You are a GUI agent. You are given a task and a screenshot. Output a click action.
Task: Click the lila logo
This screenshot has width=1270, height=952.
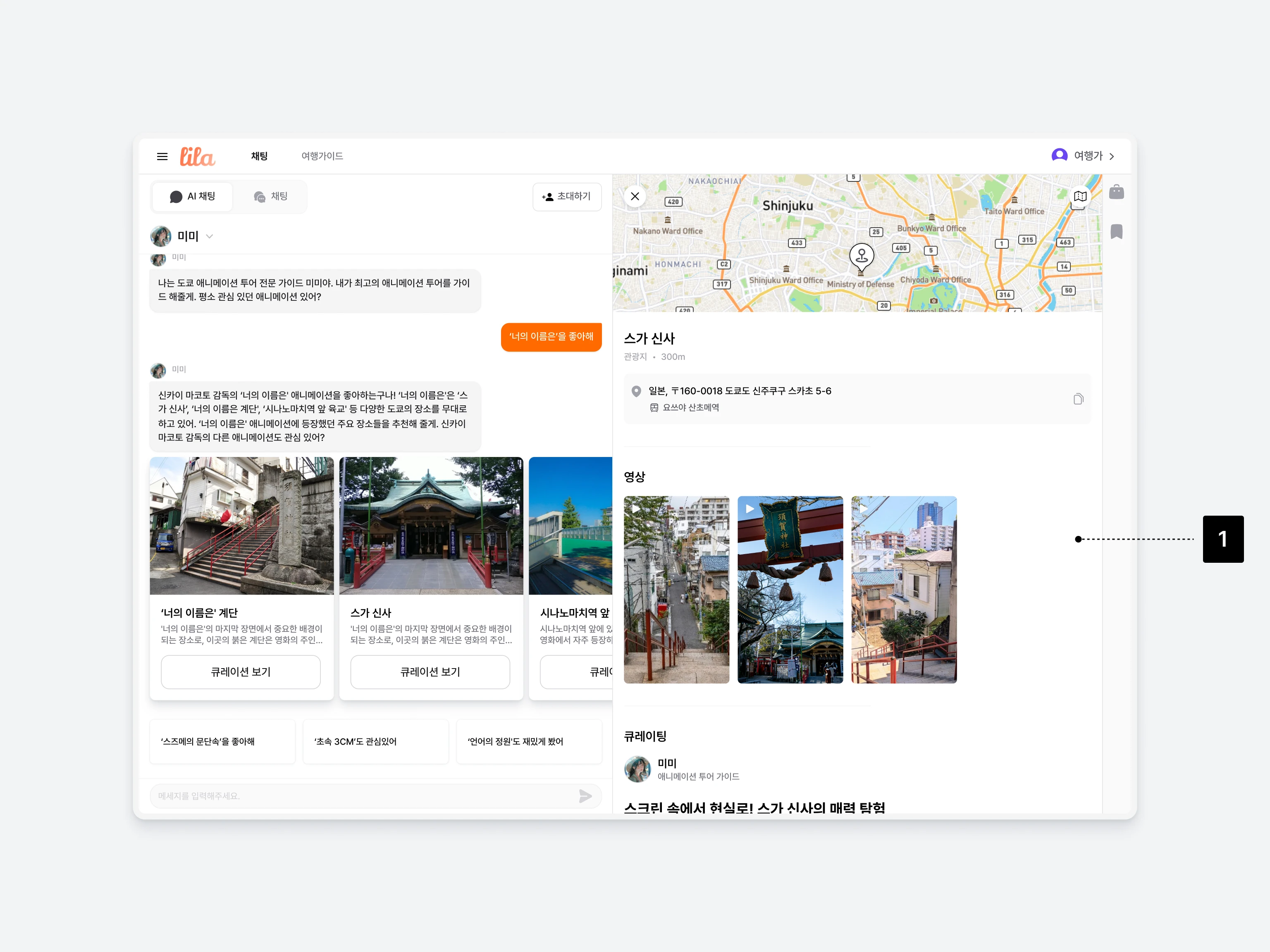(197, 156)
